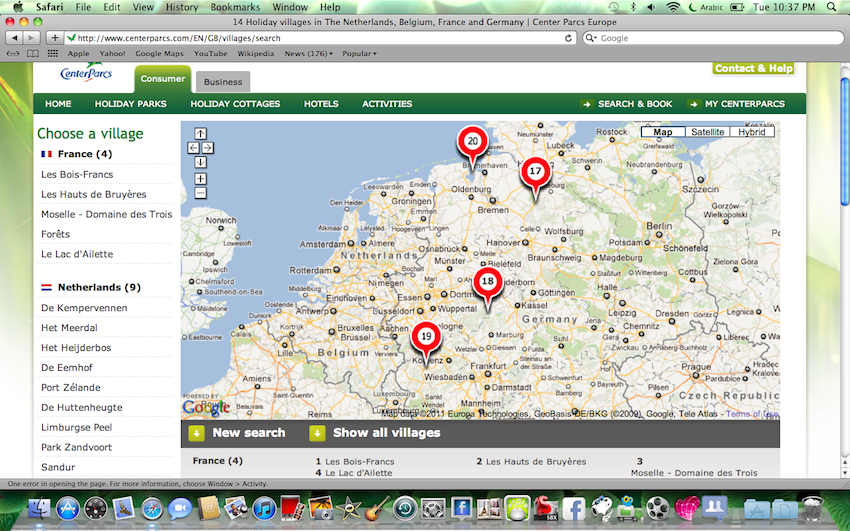Select De Kempervennen village
The image size is (850, 531).
[84, 308]
